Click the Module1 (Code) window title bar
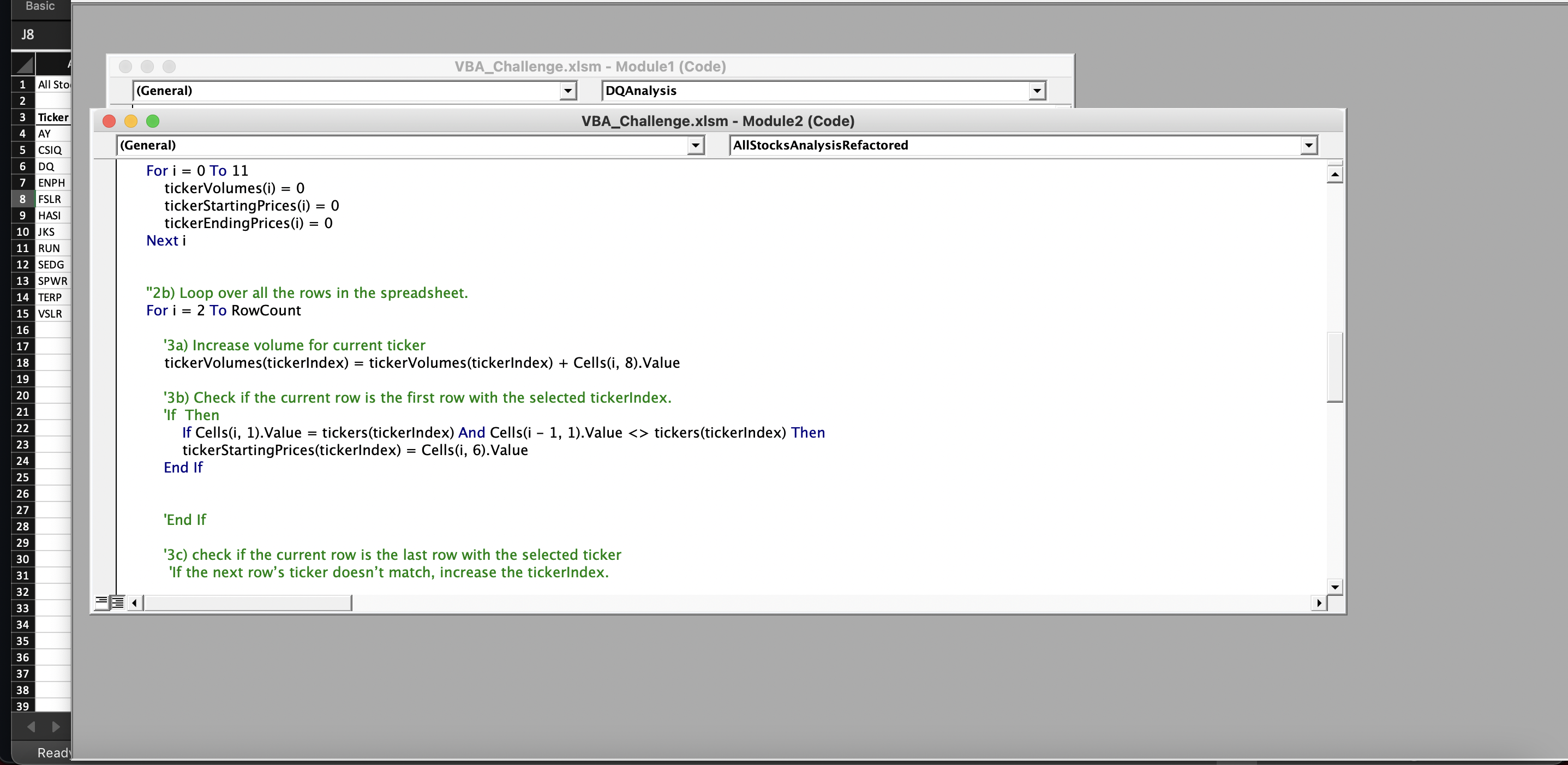Viewport: 1568px width, 765px height. [590, 67]
